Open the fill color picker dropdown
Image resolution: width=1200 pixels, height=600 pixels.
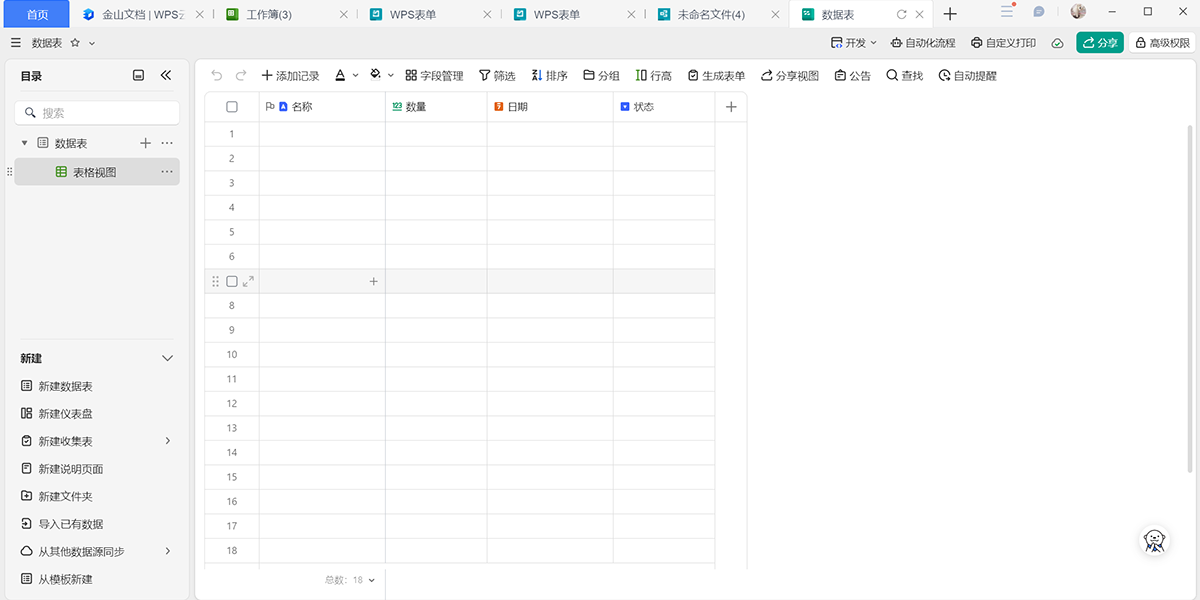coord(391,76)
